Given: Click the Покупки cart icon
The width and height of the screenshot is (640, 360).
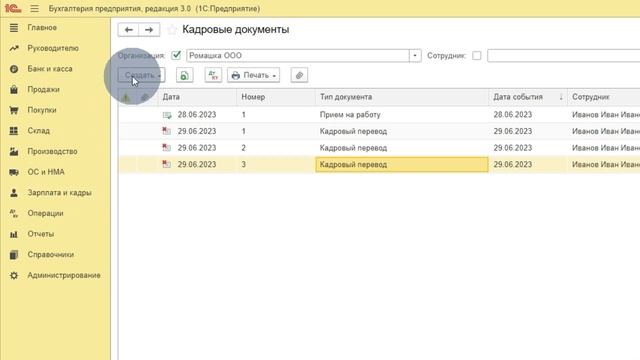Looking at the screenshot, I should pyautogui.click(x=14, y=110).
